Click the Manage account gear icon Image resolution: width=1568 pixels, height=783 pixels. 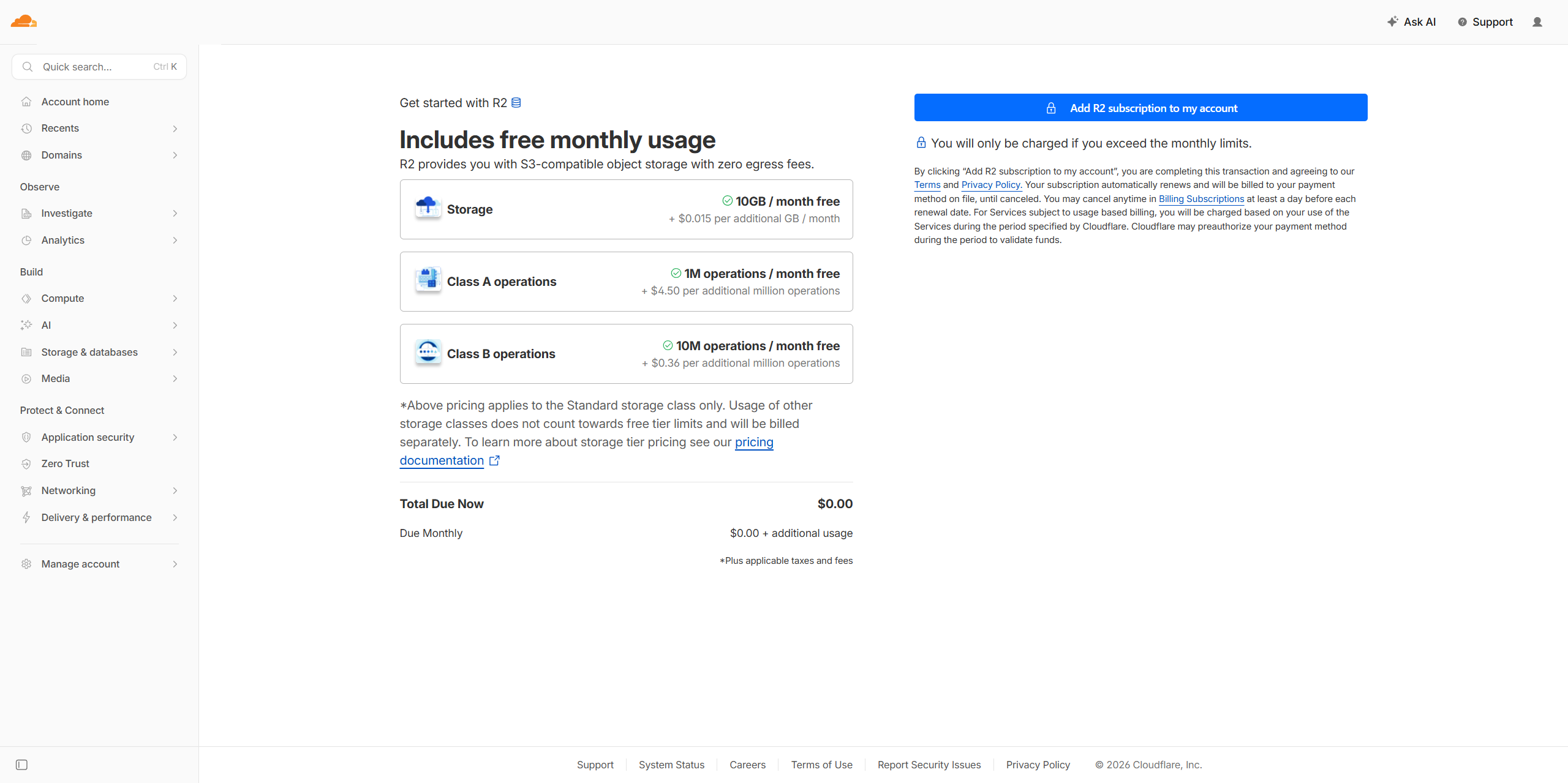click(x=26, y=564)
